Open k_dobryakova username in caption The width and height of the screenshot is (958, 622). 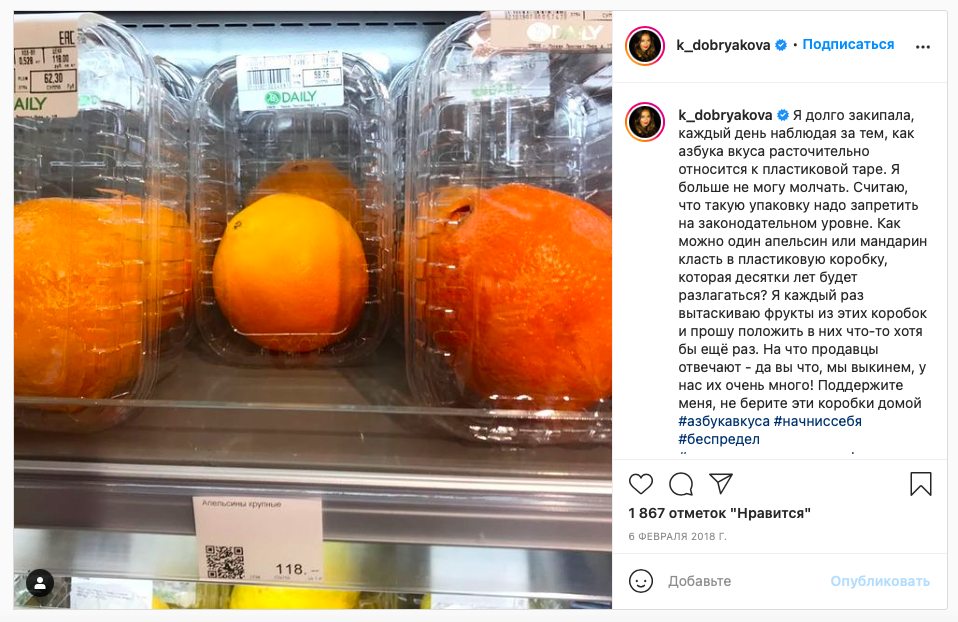725,115
